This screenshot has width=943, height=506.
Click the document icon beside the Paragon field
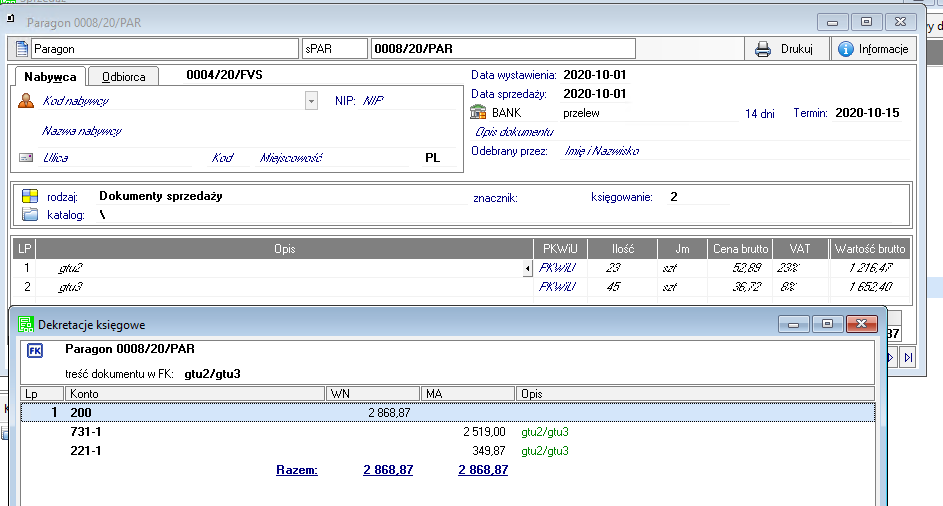pos(22,48)
